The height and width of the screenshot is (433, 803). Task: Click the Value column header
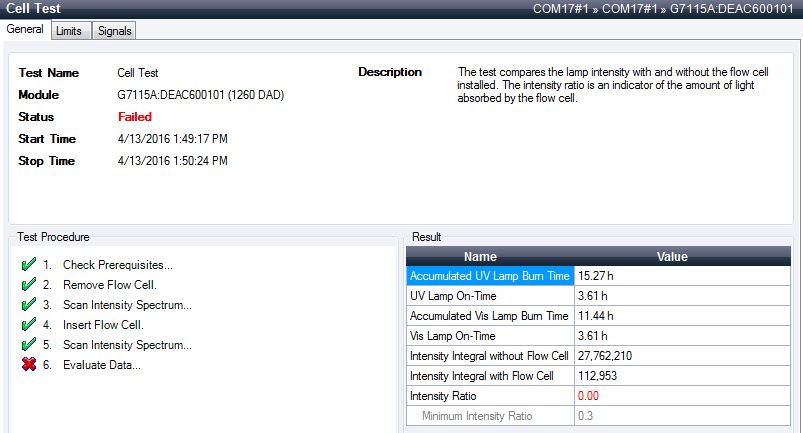pyautogui.click(x=672, y=257)
